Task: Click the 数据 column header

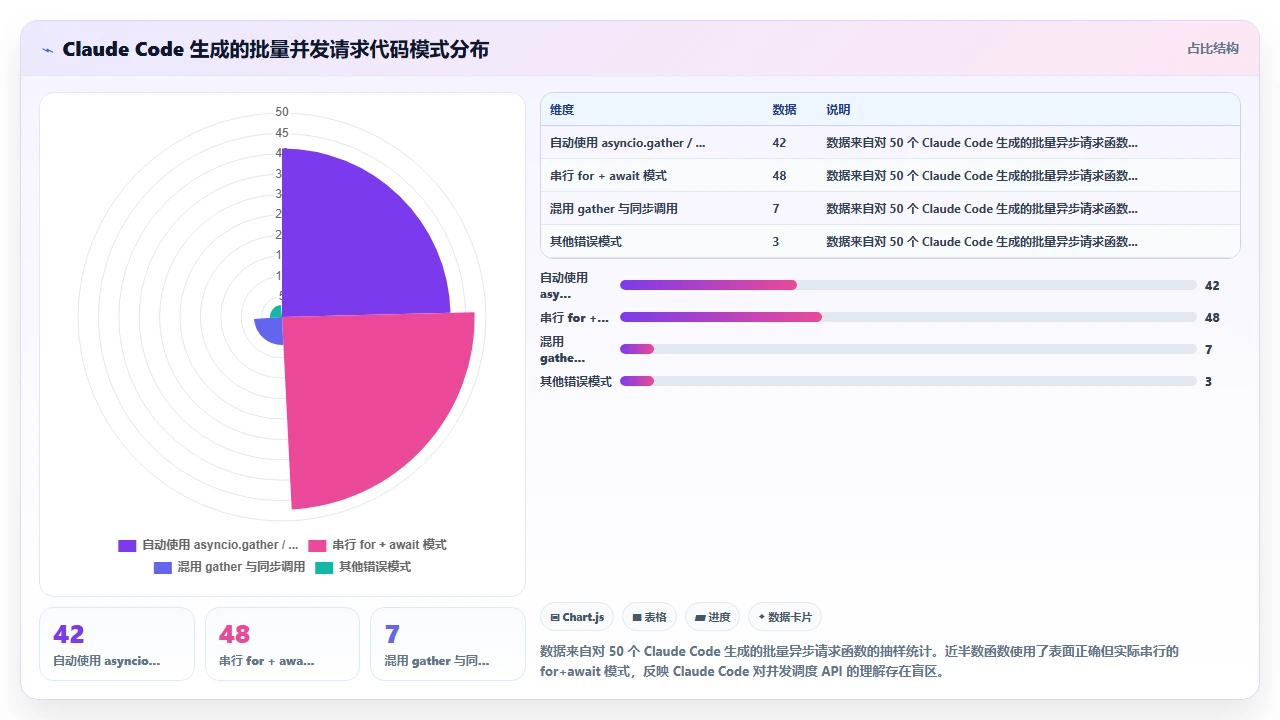Action: coord(785,110)
